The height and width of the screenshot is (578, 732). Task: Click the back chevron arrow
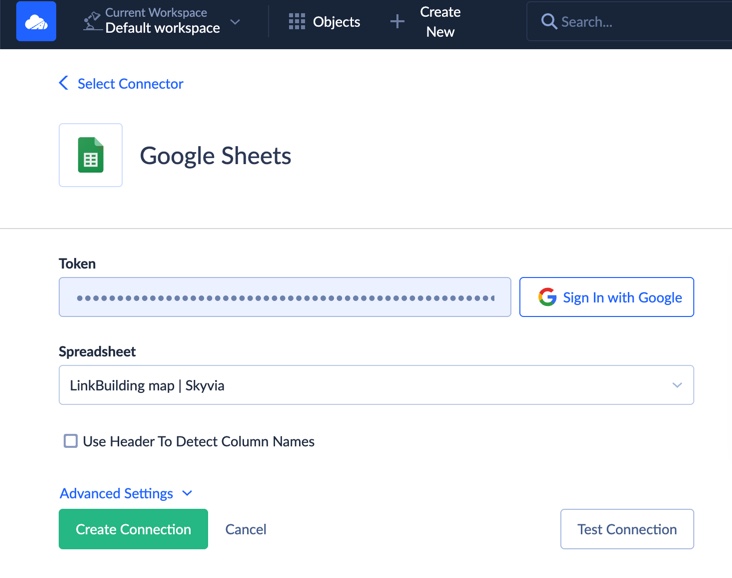63,83
